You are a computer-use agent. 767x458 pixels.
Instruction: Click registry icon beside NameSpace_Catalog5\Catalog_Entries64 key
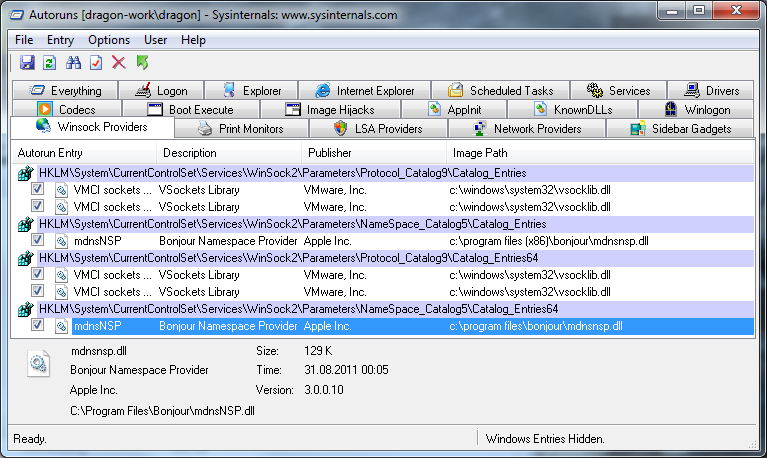(x=25, y=309)
